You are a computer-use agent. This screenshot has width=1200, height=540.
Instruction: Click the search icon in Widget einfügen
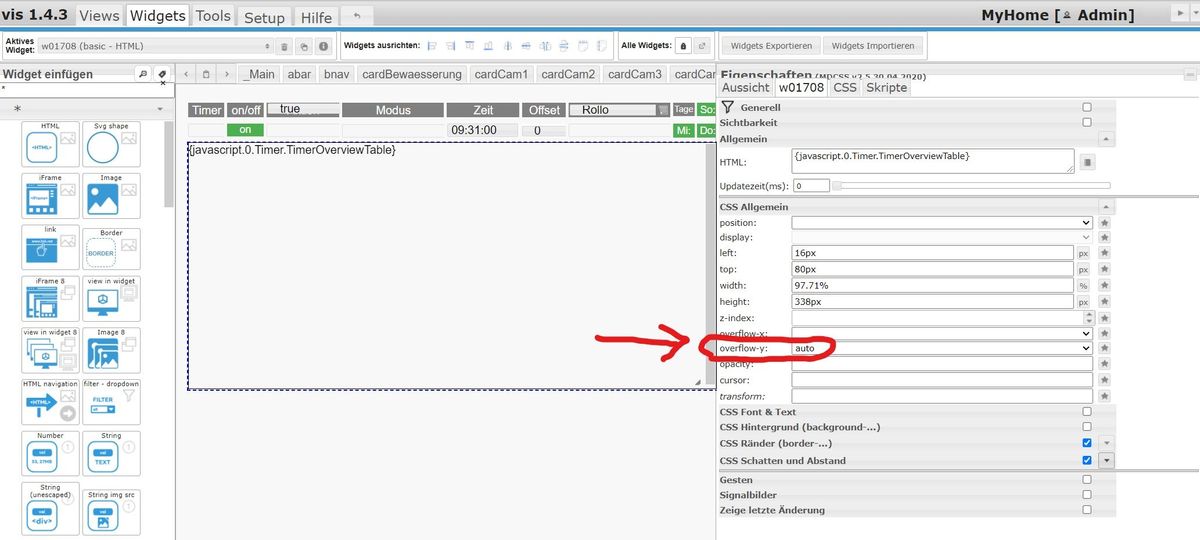[x=143, y=74]
